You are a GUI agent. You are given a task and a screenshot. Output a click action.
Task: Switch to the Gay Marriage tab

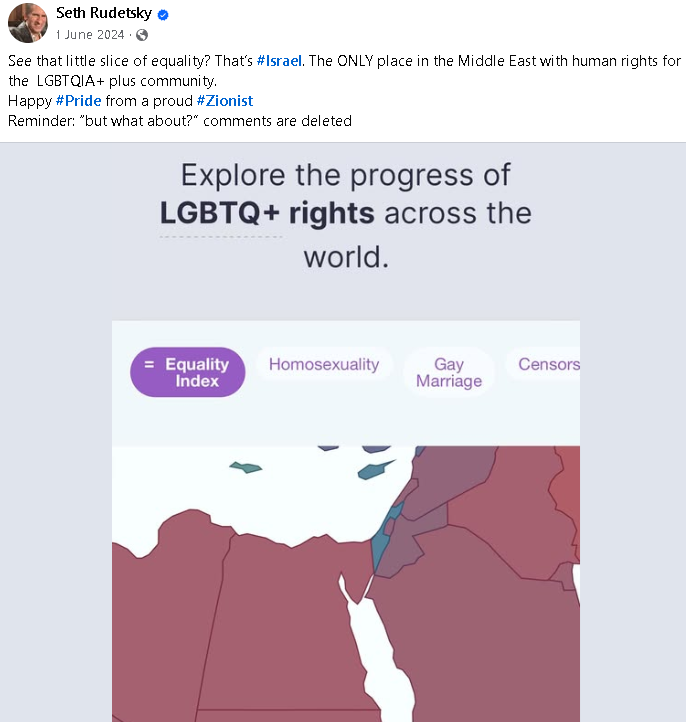click(449, 373)
